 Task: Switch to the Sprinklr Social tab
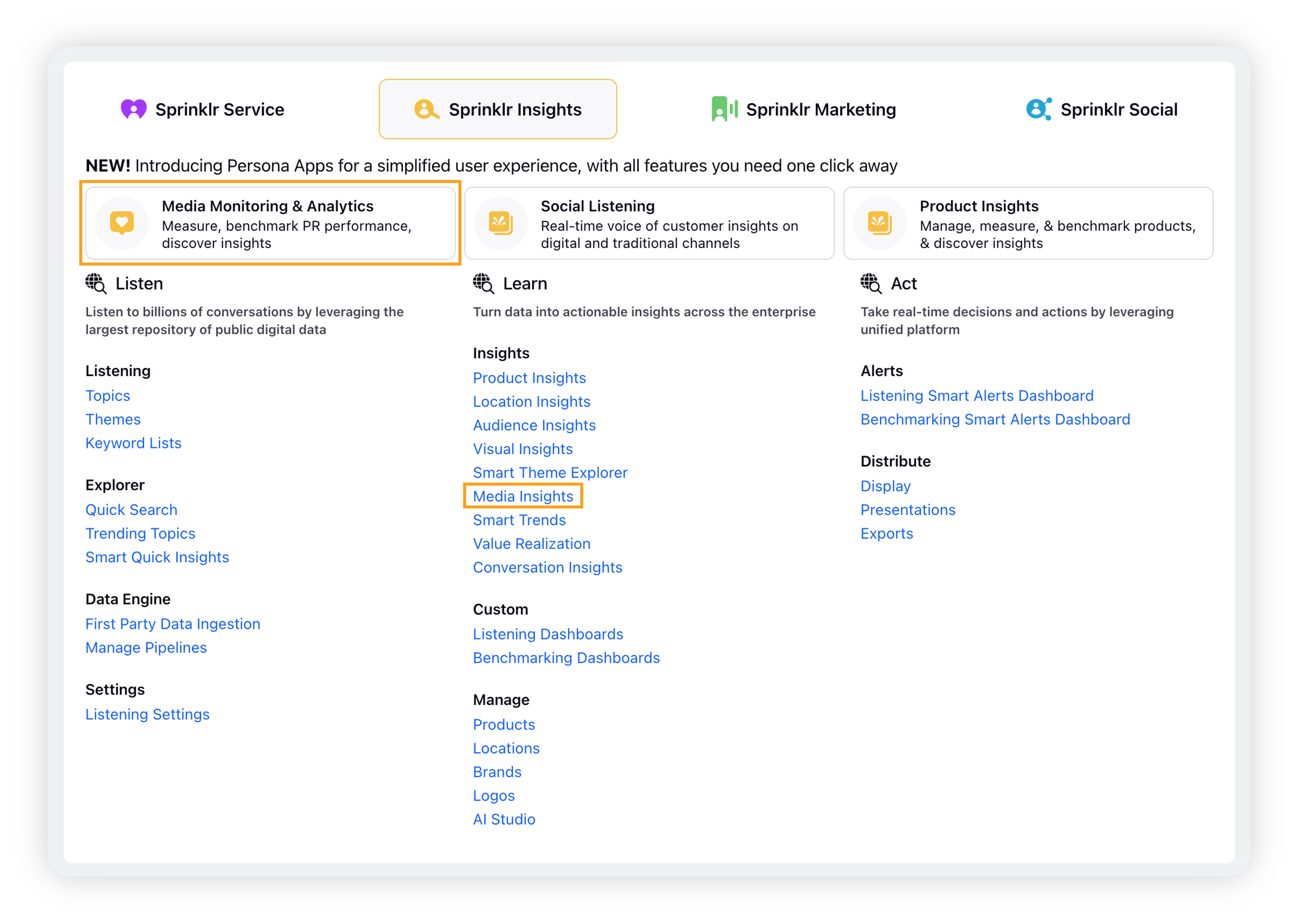[1102, 109]
